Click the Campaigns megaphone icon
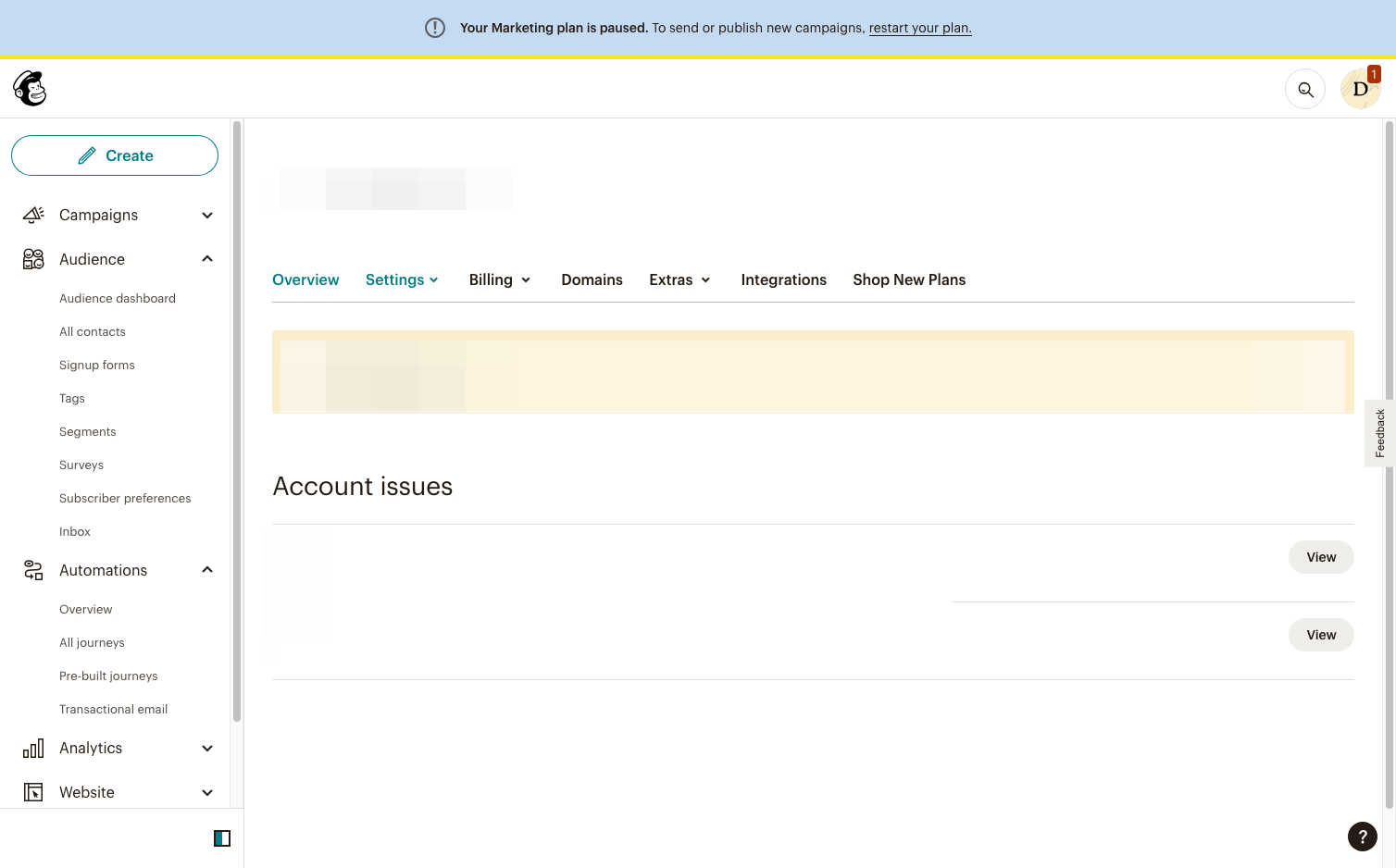1396x868 pixels. tap(33, 215)
